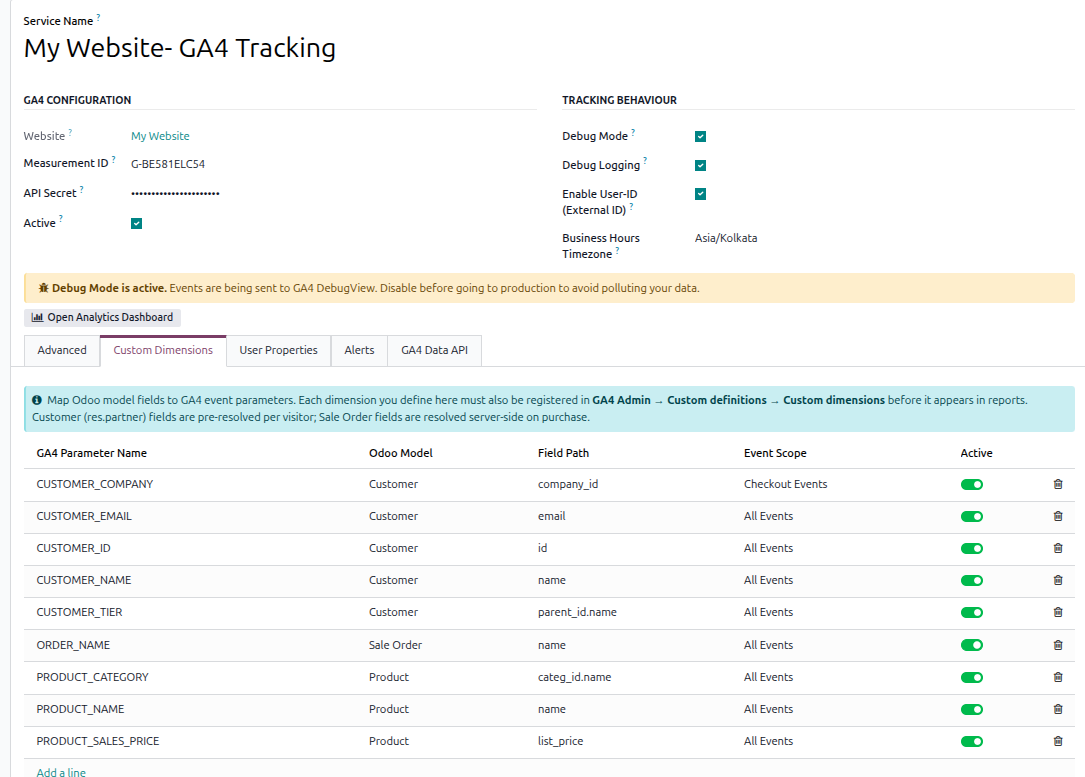The width and height of the screenshot is (1085, 777).
Task: Click the help tooltip beside Debug Logging
Action: (645, 161)
